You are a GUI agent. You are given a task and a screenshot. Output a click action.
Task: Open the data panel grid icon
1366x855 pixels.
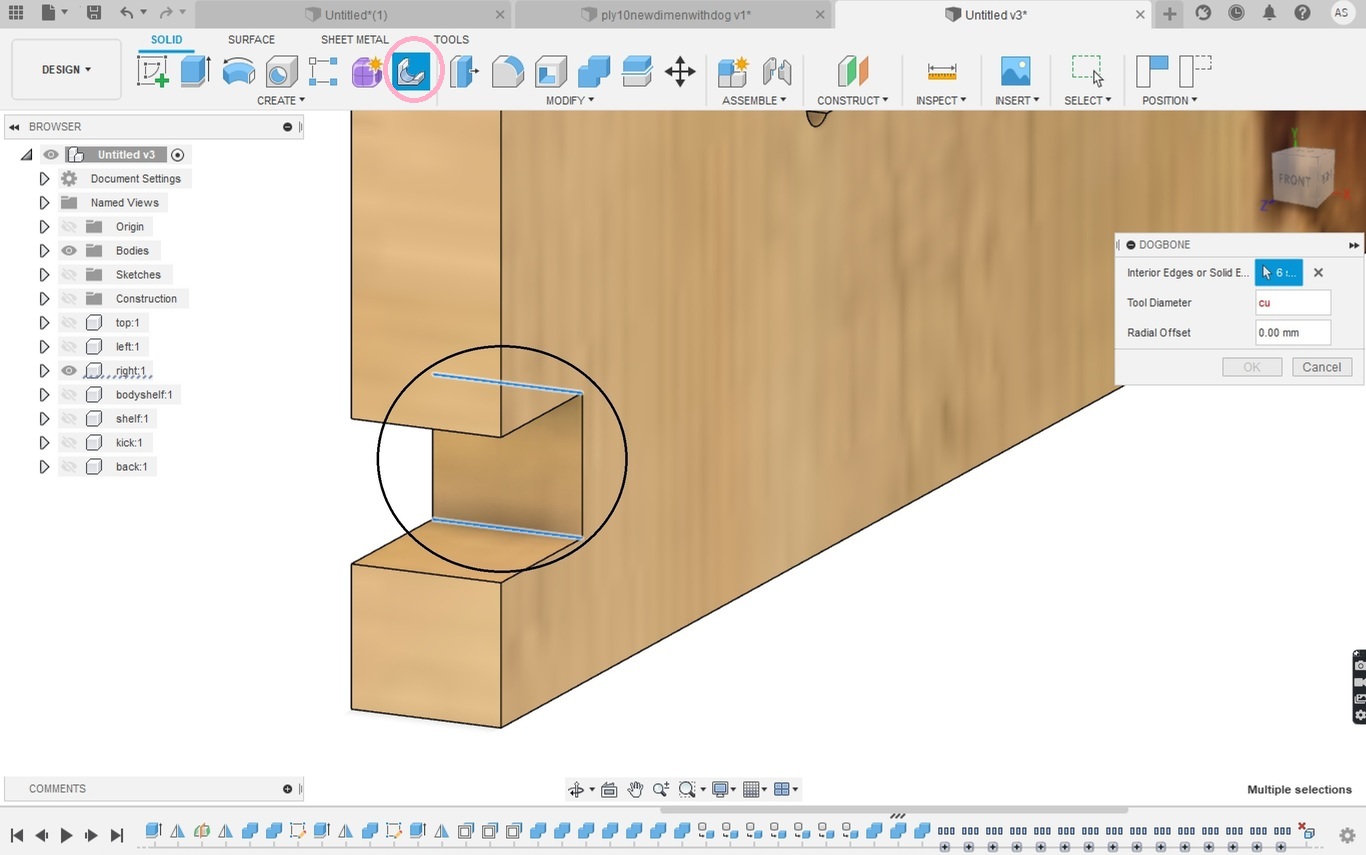(x=15, y=13)
